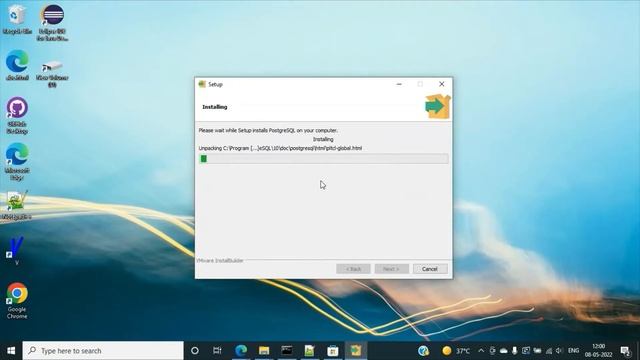Viewport: 640px width, 360px height.
Task: Open the microphone tray icon
Action: 515,351
